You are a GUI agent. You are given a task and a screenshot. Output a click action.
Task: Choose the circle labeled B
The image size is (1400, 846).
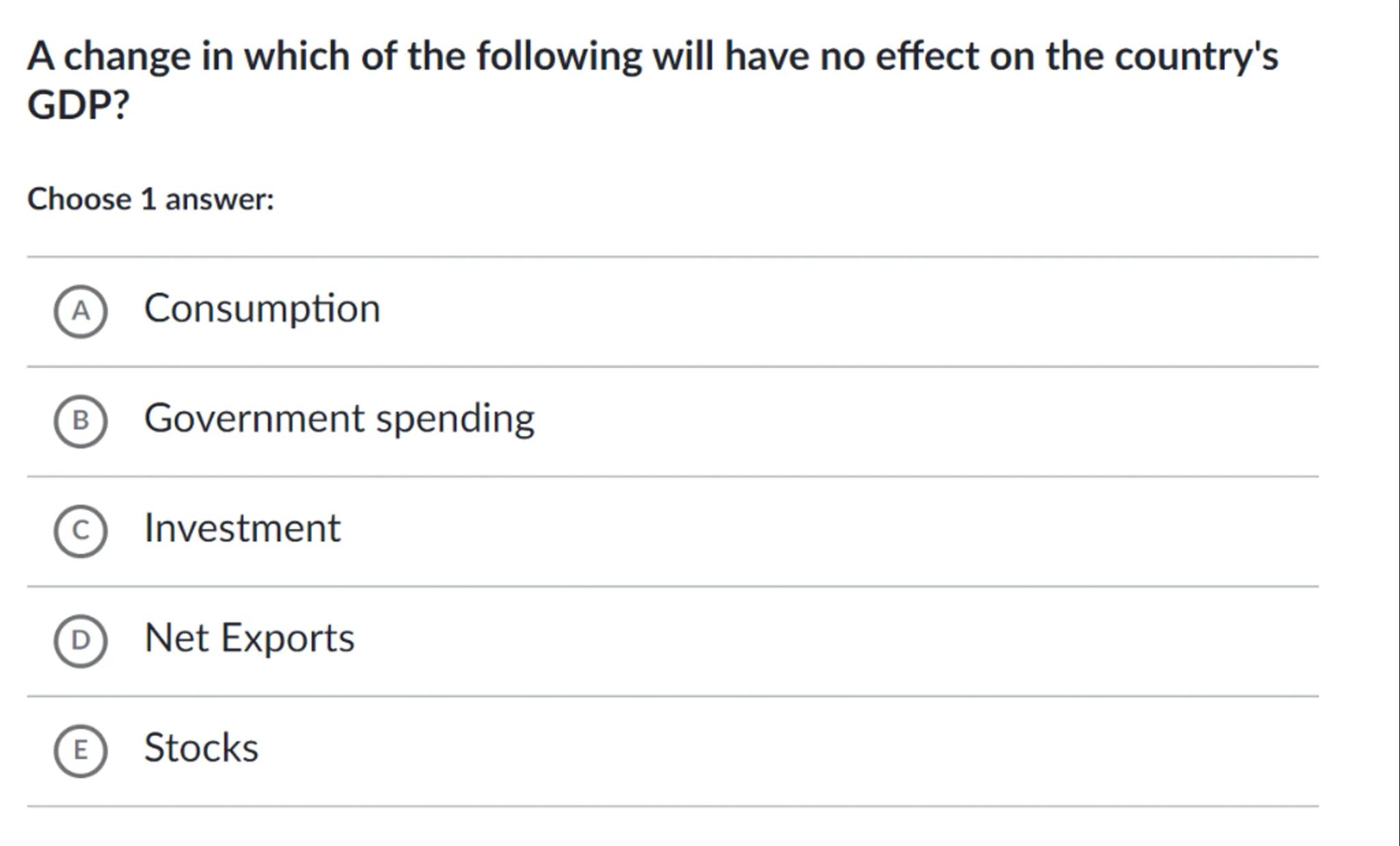[81, 421]
